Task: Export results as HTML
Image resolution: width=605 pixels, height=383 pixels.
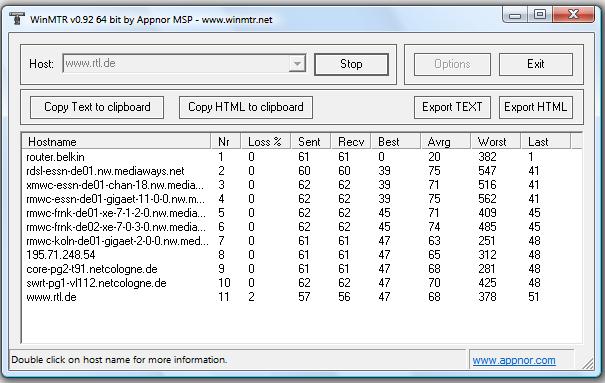Action: click(x=536, y=107)
